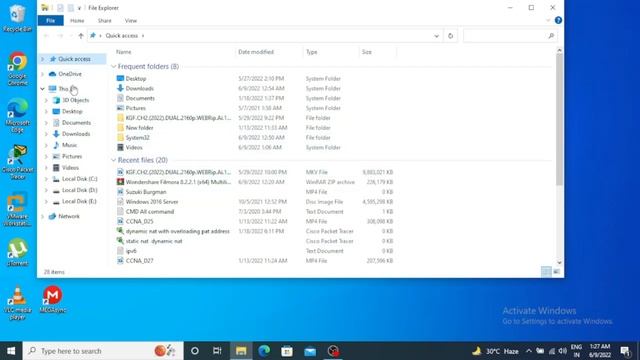This screenshot has height=360, width=640.
Task: Open the File ribbon tab
Action: point(51,20)
